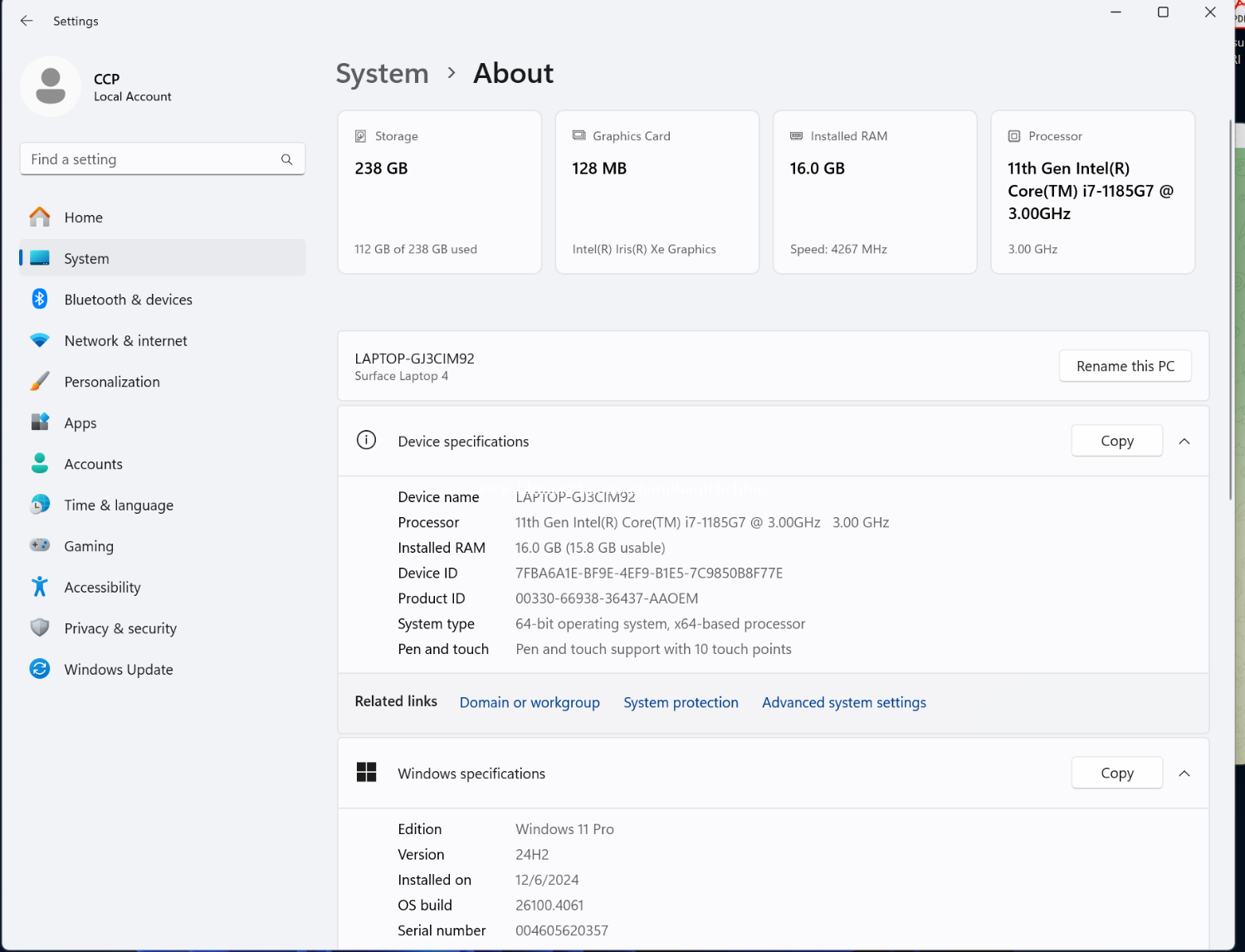The image size is (1245, 952).
Task: Open Bluetooth & devices settings
Action: tap(163, 300)
